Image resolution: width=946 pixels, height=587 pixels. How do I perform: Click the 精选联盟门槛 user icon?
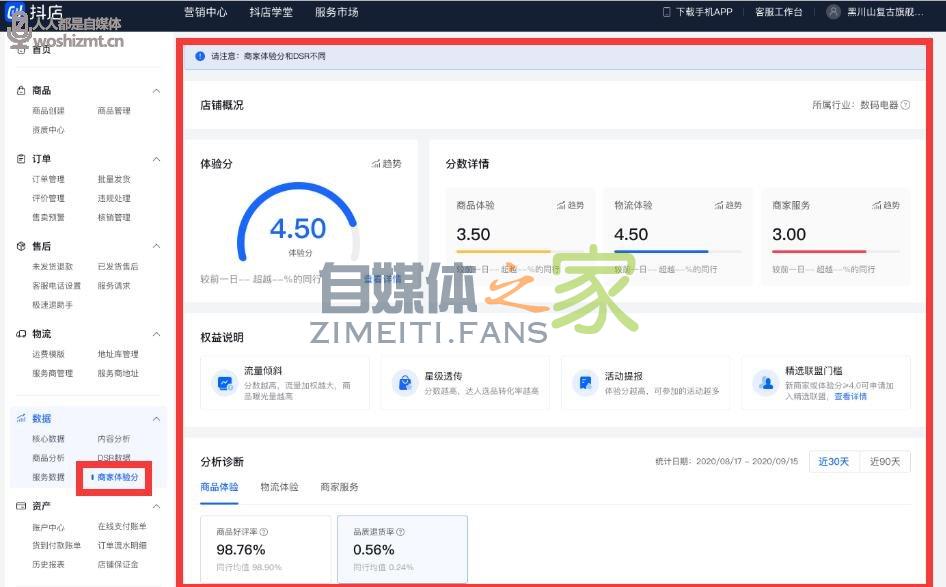tap(766, 383)
